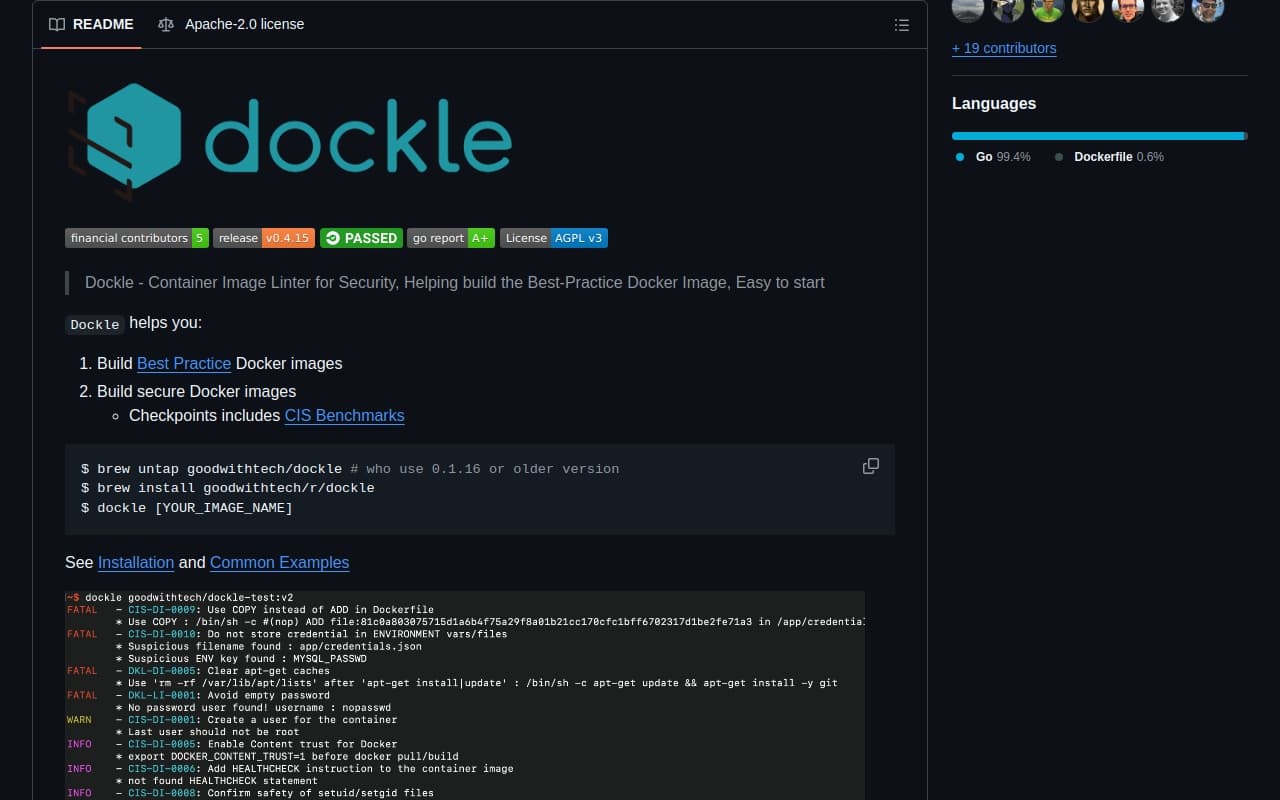Viewport: 1280px width, 800px height.
Task: Switch to the Apache-2.0 license tab
Action: coord(244,24)
